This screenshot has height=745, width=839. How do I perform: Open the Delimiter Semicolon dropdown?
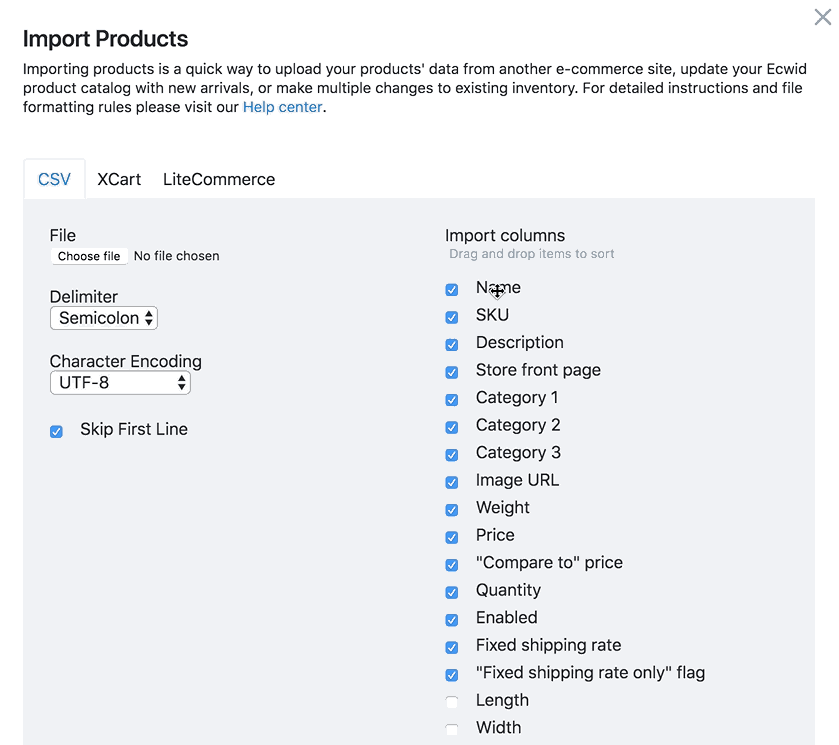pos(104,319)
